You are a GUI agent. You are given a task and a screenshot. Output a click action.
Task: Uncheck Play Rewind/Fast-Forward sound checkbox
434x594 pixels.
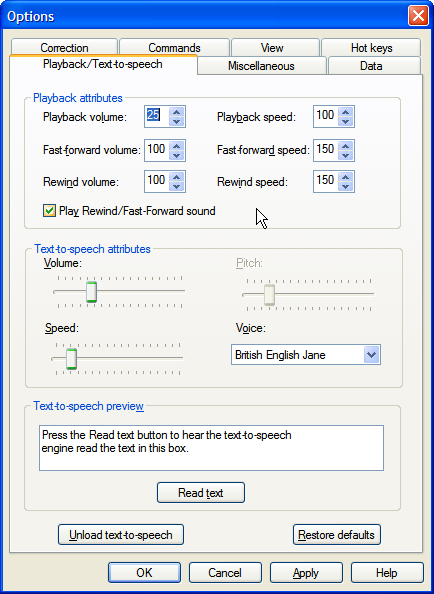coord(49,211)
